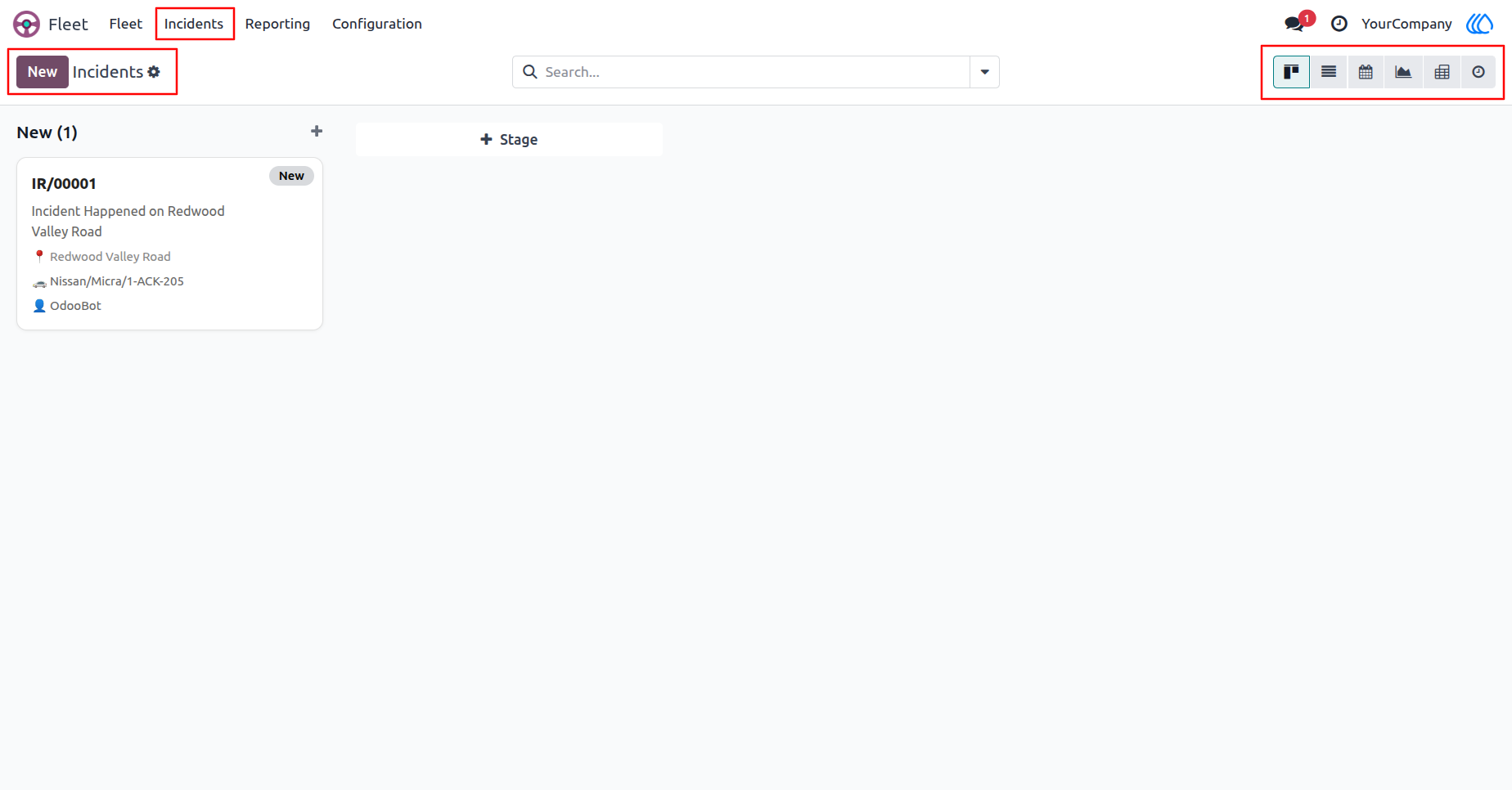This screenshot has height=790, width=1512.
Task: Click the New incident button
Action: [x=43, y=72]
